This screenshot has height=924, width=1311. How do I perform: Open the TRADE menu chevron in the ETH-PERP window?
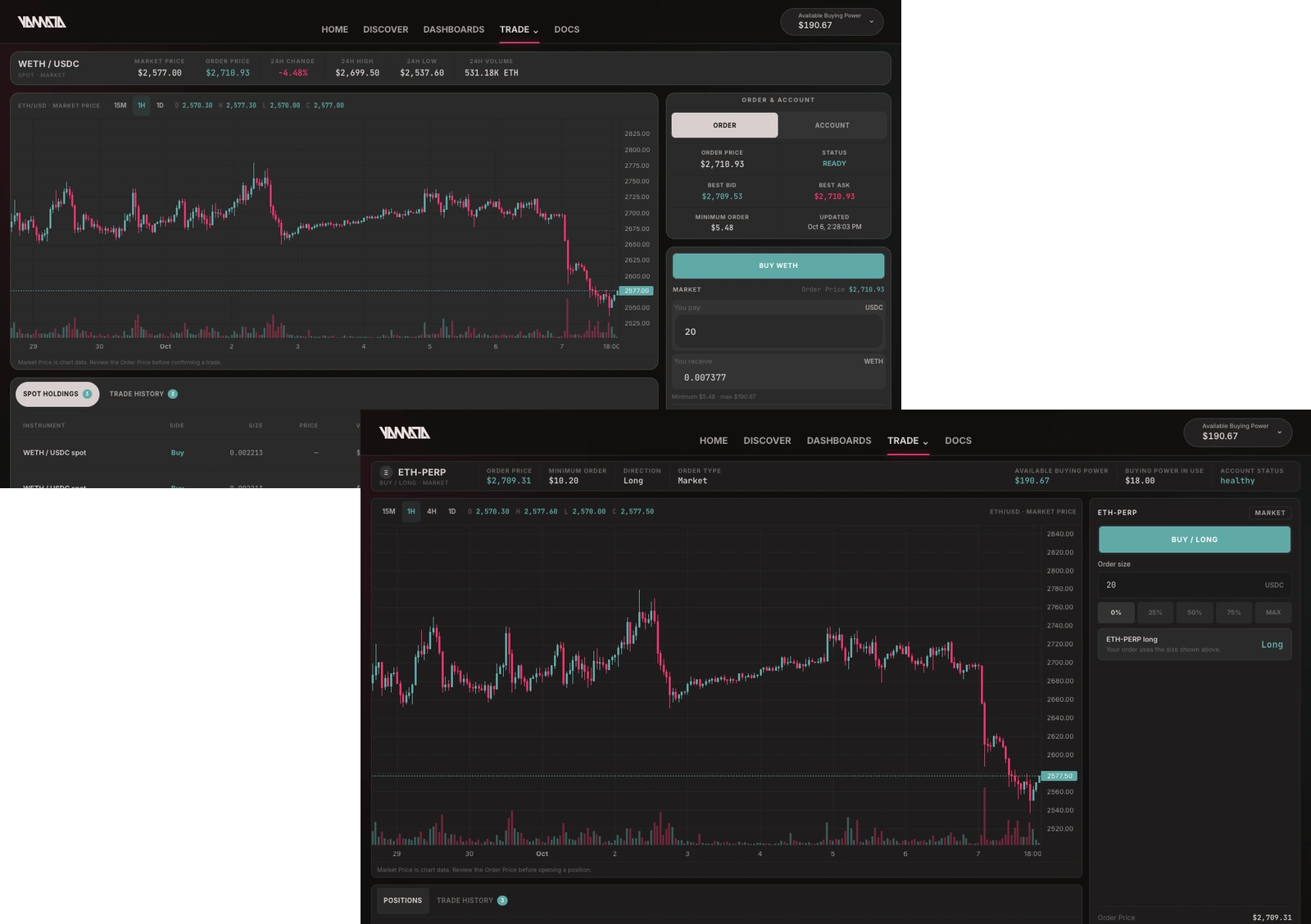(x=925, y=442)
